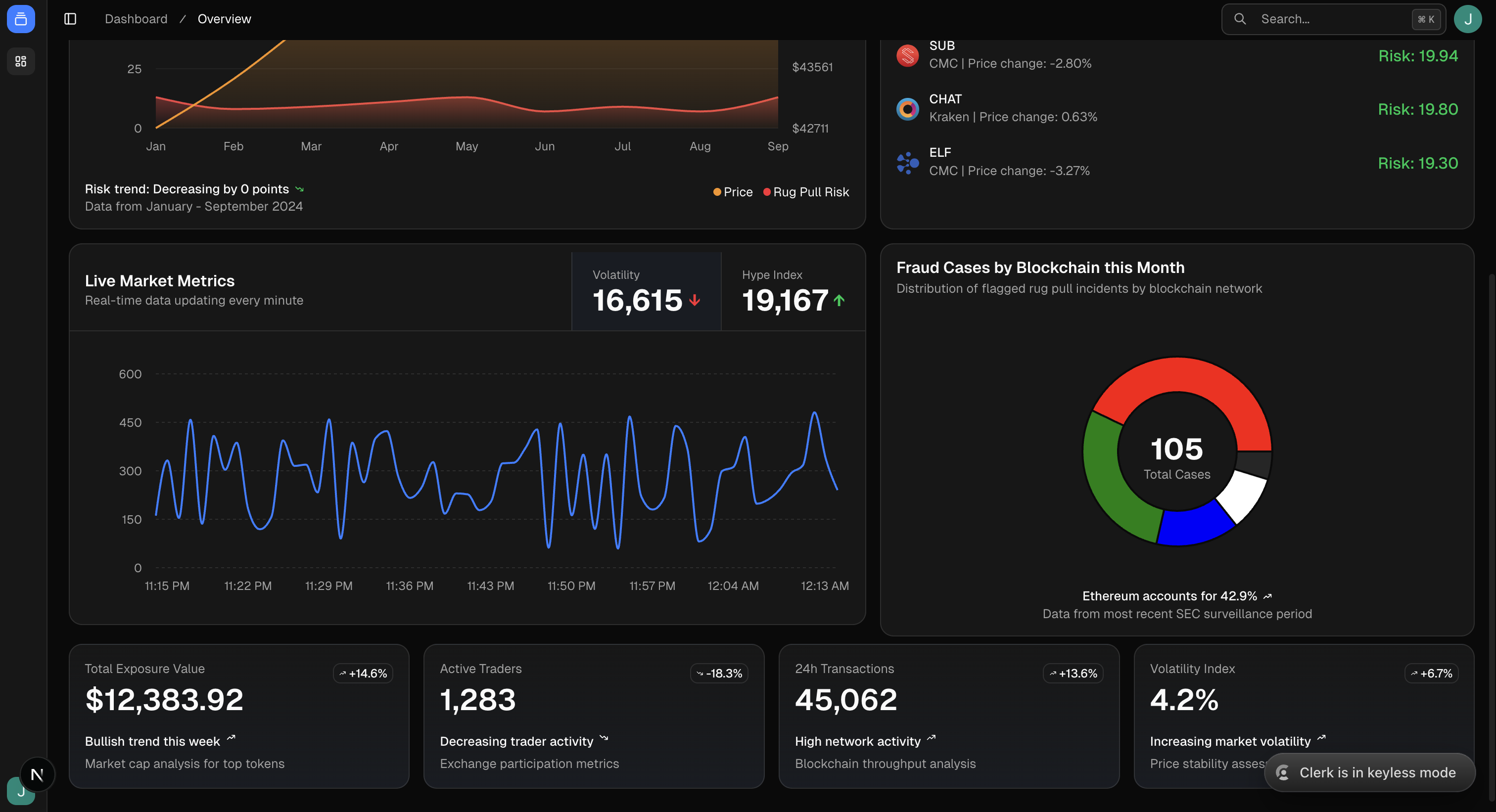Open the user avatar in top right

[1467, 19]
